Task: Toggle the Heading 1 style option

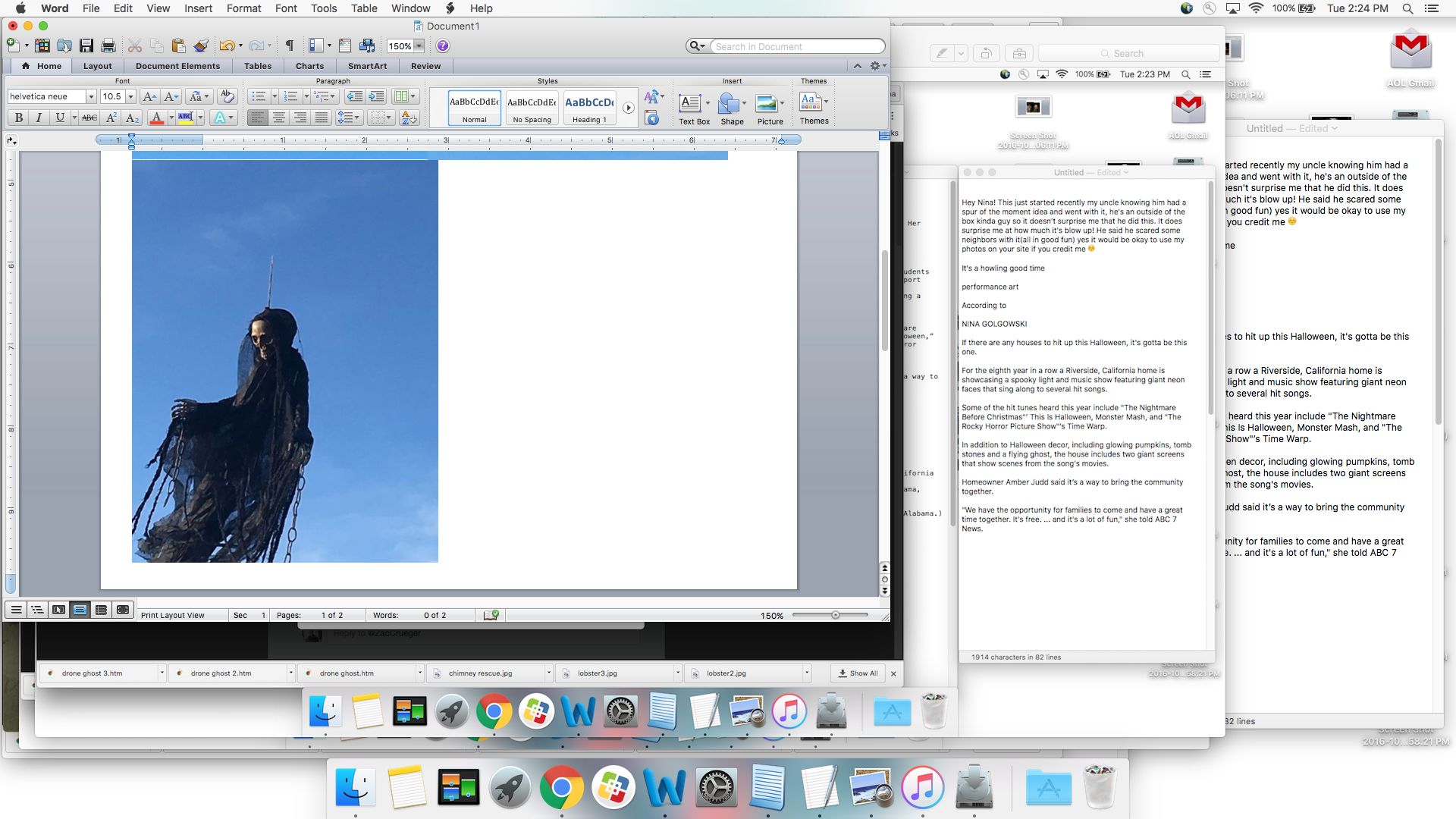Action: (588, 108)
